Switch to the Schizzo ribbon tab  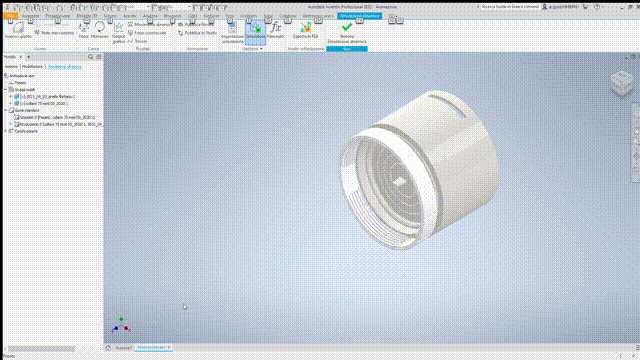coord(110,16)
